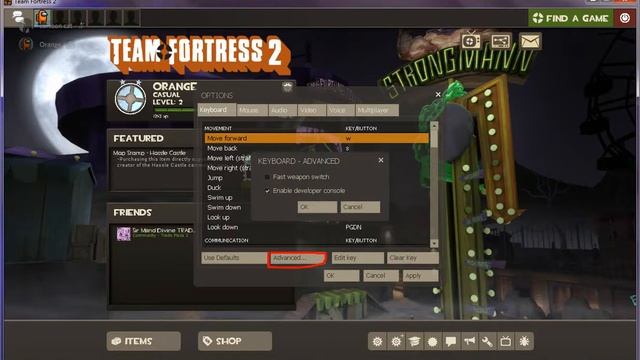
Task: Open the SHOP button
Action: point(235,341)
